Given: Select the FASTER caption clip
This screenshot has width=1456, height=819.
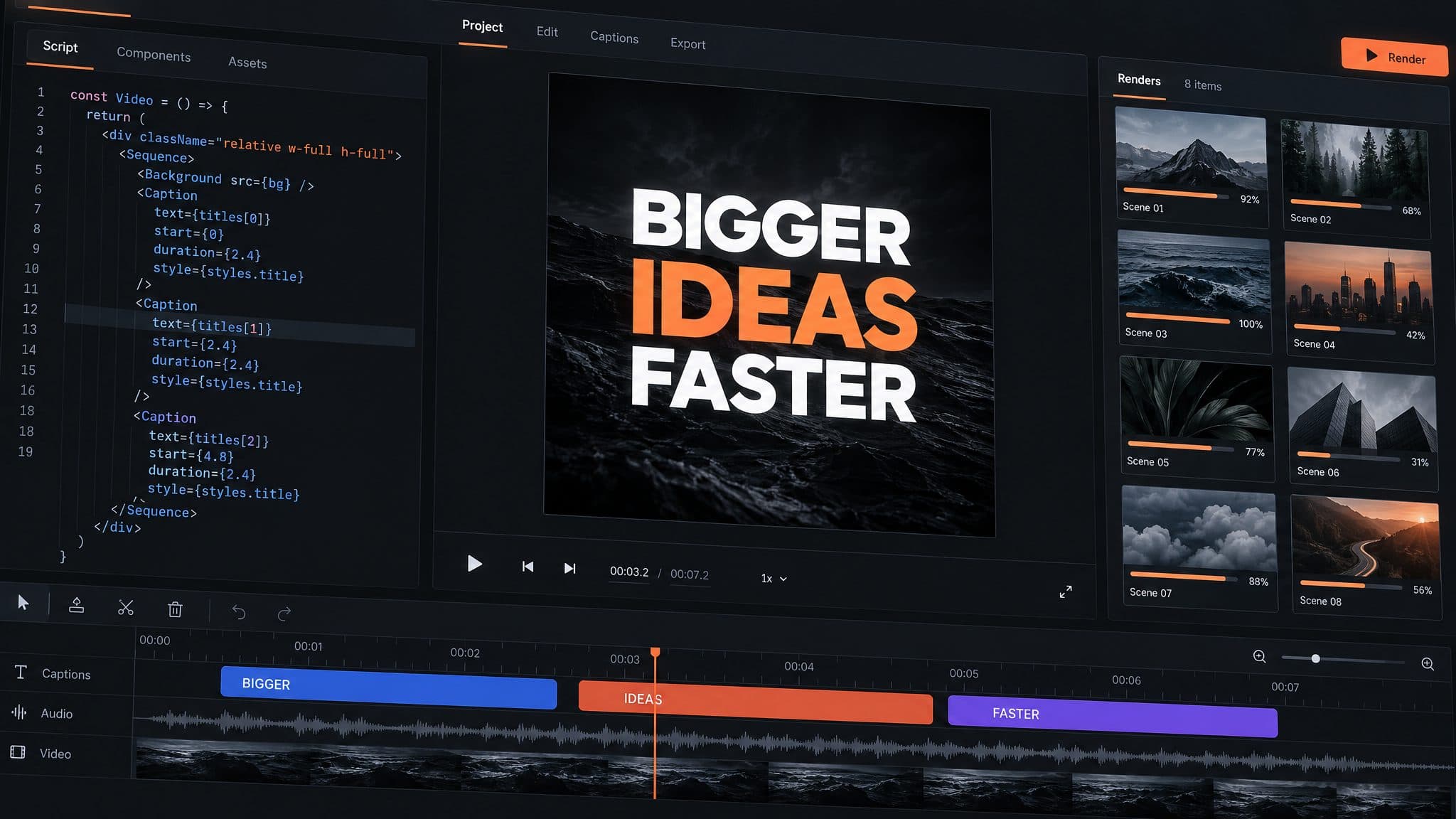Looking at the screenshot, I should click(1113, 717).
